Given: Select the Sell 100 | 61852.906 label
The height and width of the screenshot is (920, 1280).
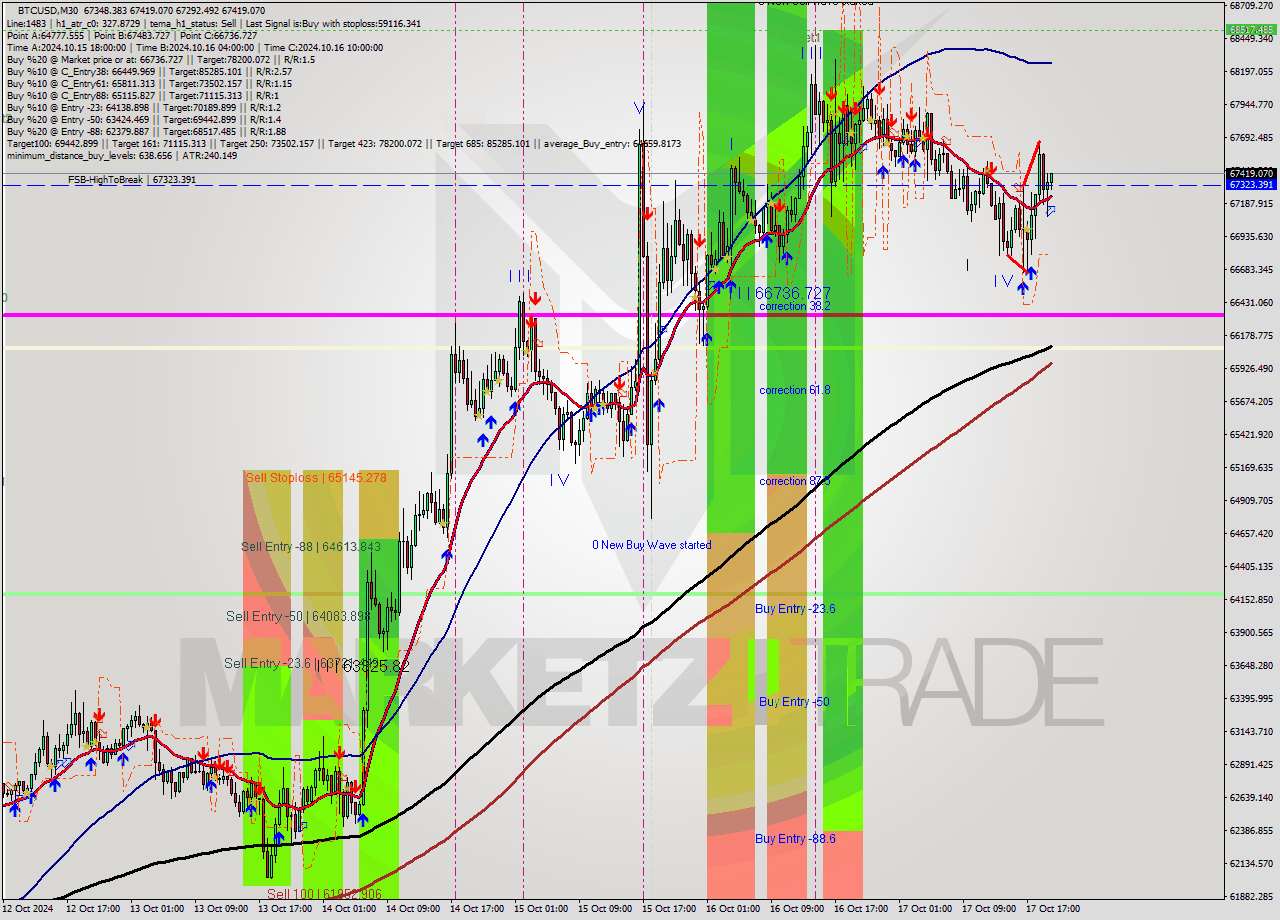Looking at the screenshot, I should tap(325, 894).
